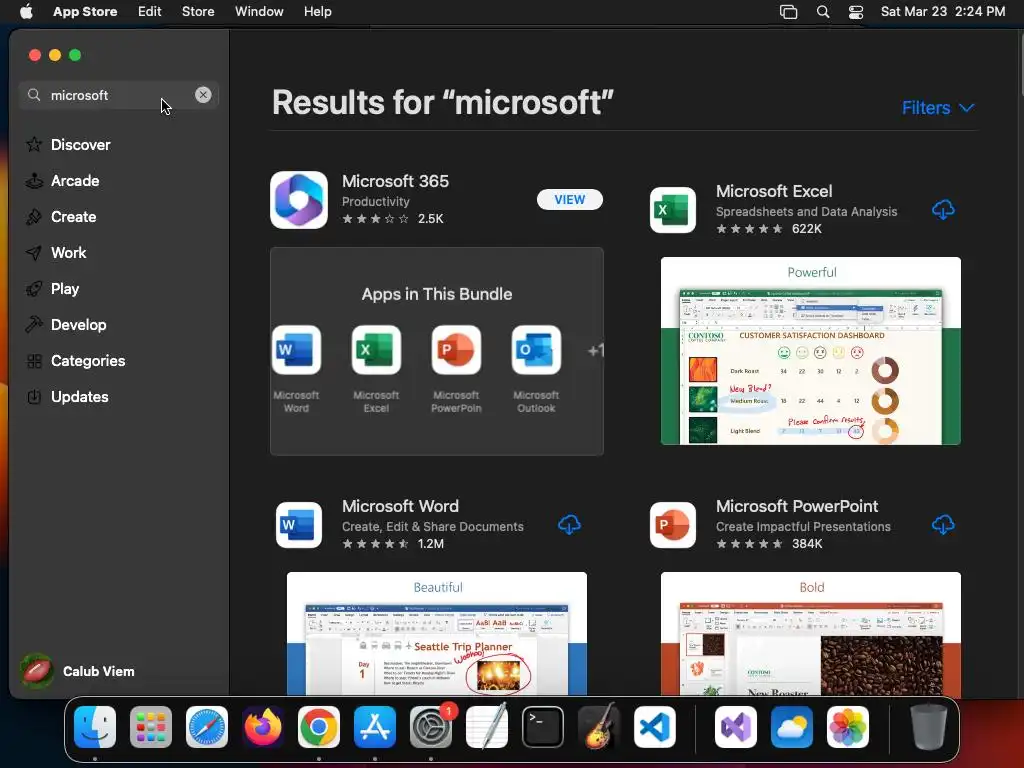The width and height of the screenshot is (1024, 768).
Task: Open the Microsoft 365 title link
Action: [395, 181]
